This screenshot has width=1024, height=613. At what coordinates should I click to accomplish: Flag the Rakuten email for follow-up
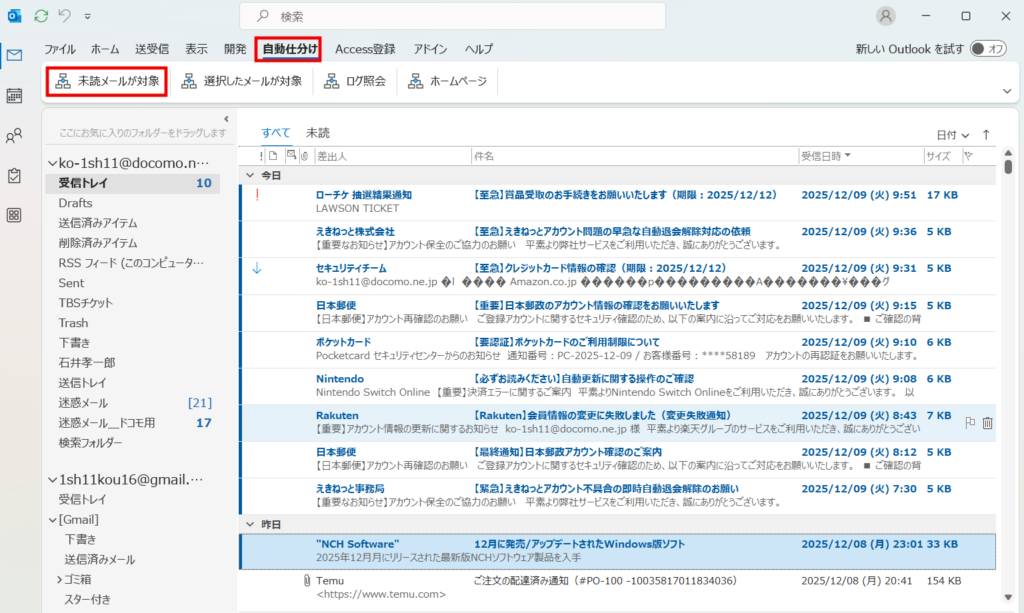[x=969, y=423]
